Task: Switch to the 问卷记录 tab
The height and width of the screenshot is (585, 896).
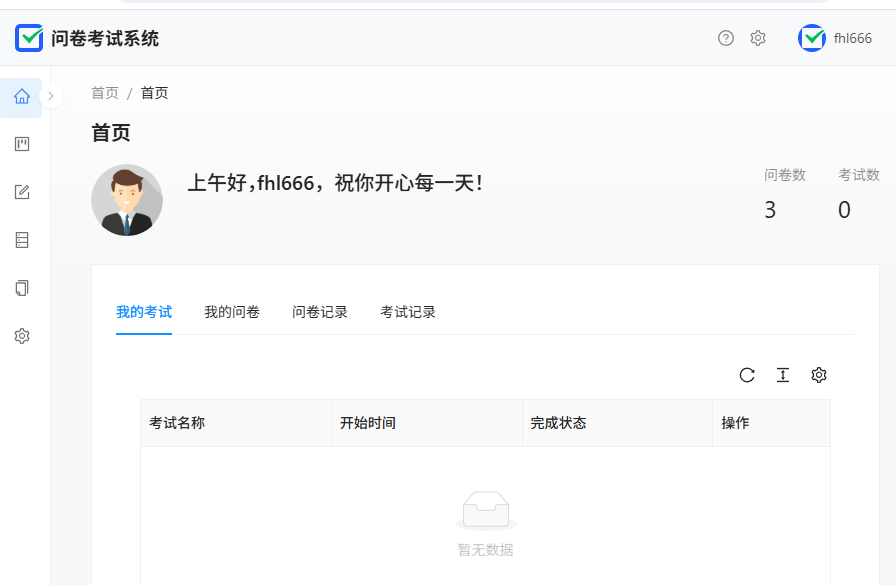Action: 320,312
